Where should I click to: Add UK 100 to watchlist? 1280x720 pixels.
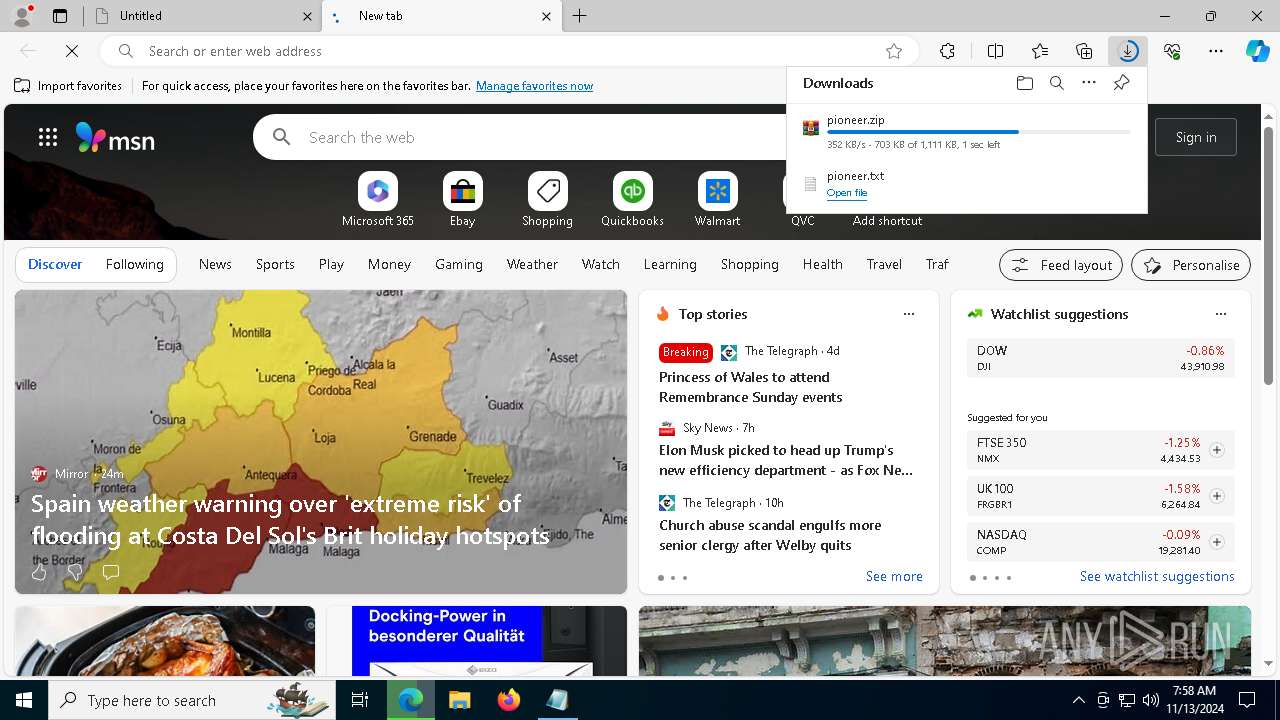click(x=1216, y=496)
